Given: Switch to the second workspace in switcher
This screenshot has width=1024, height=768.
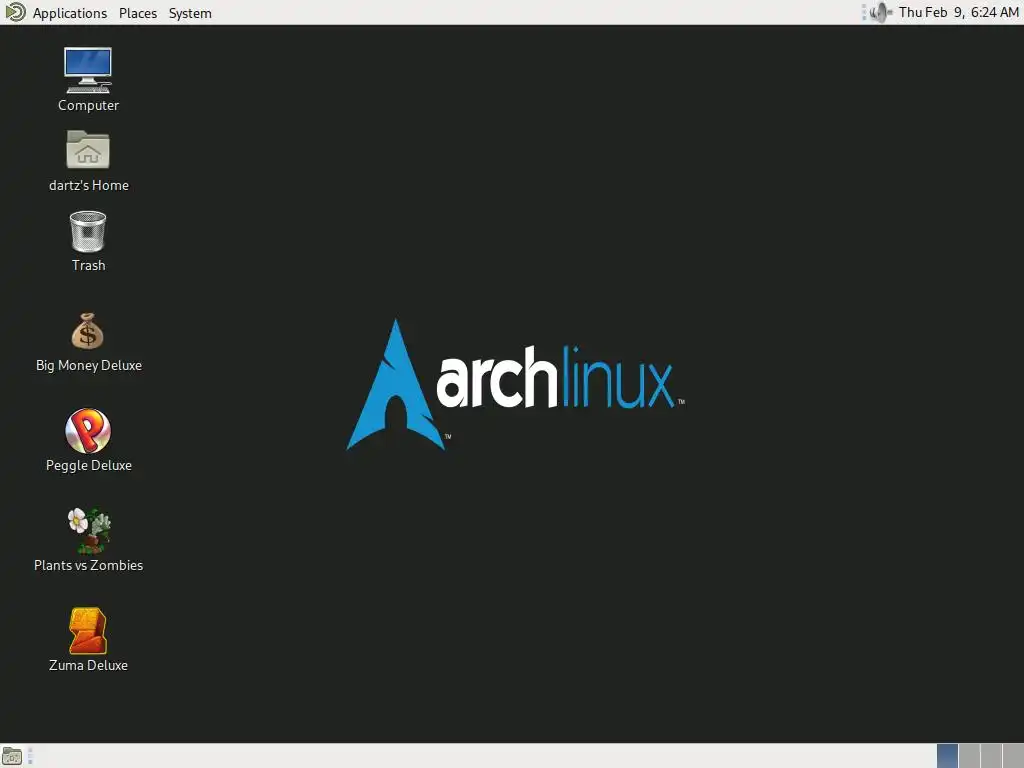Looking at the screenshot, I should coord(969,756).
